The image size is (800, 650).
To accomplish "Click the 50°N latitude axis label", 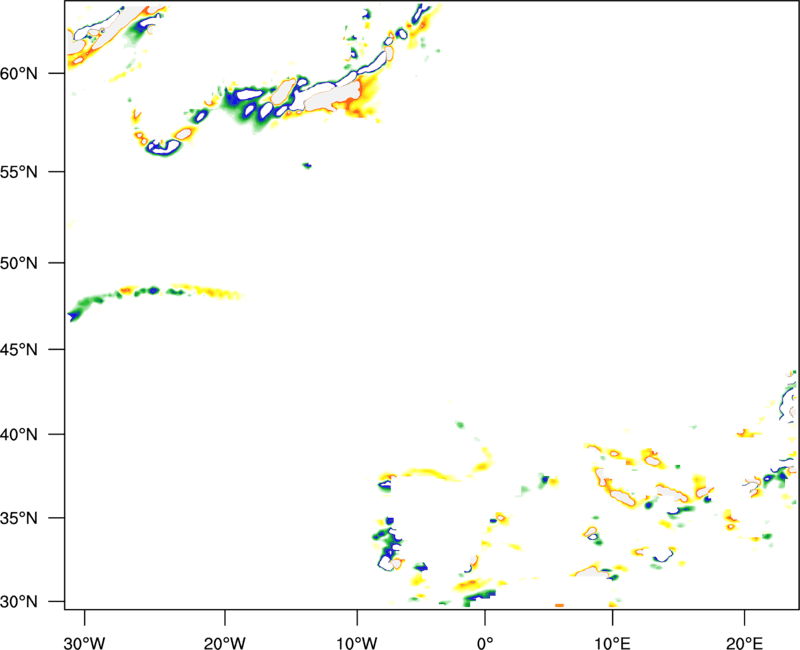I will 19,263.
